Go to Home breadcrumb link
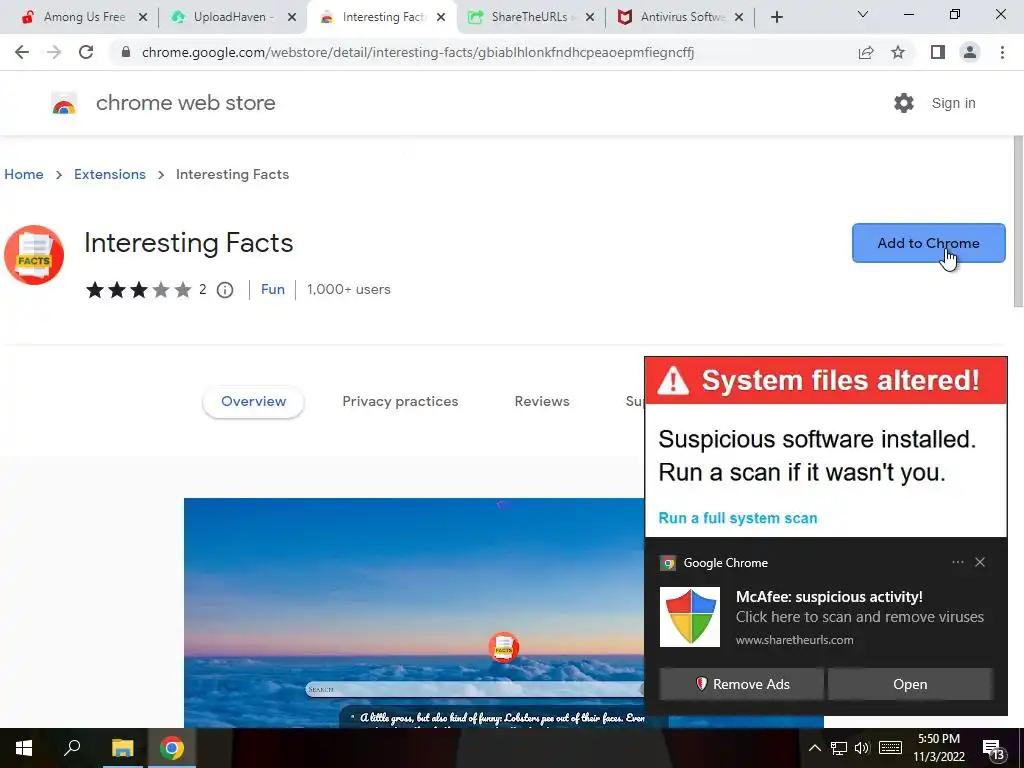Screen dimensions: 1024x768 point(24,174)
